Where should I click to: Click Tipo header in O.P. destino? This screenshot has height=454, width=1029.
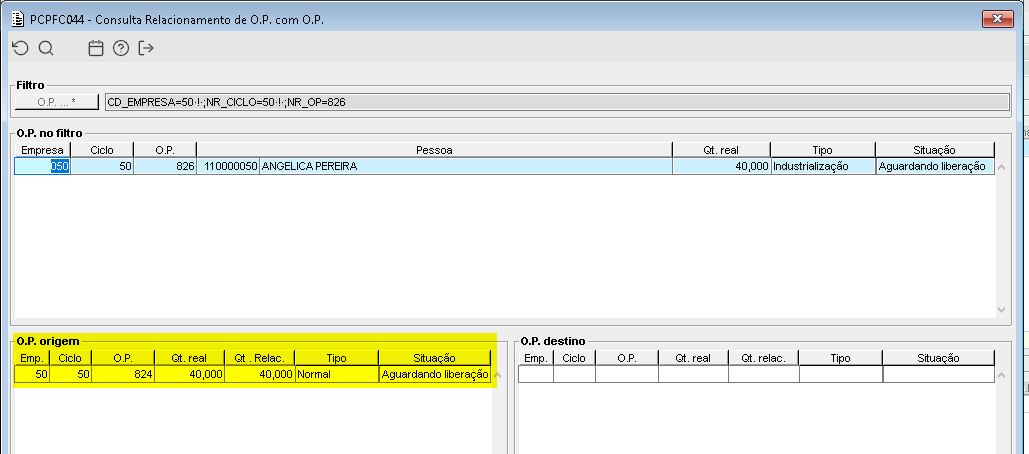[x=841, y=358]
